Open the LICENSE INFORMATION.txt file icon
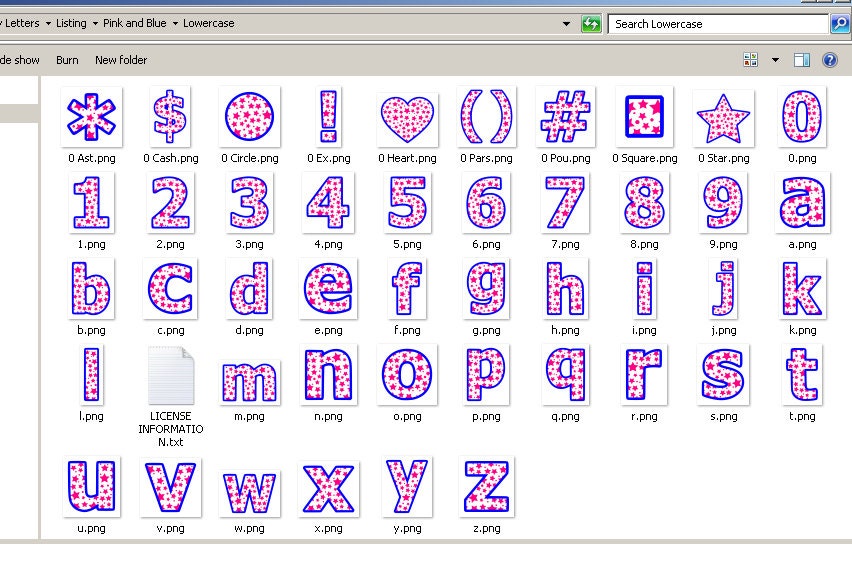 170,375
